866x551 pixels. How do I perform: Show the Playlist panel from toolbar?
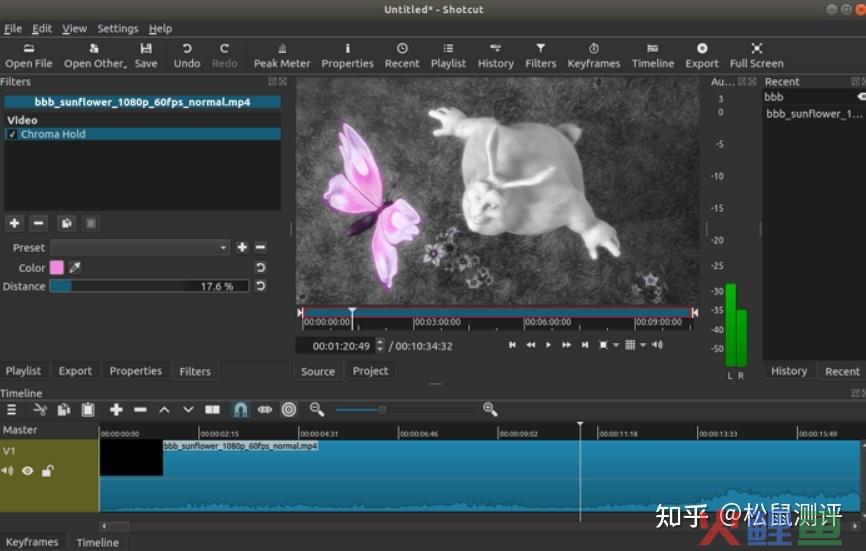pos(448,56)
